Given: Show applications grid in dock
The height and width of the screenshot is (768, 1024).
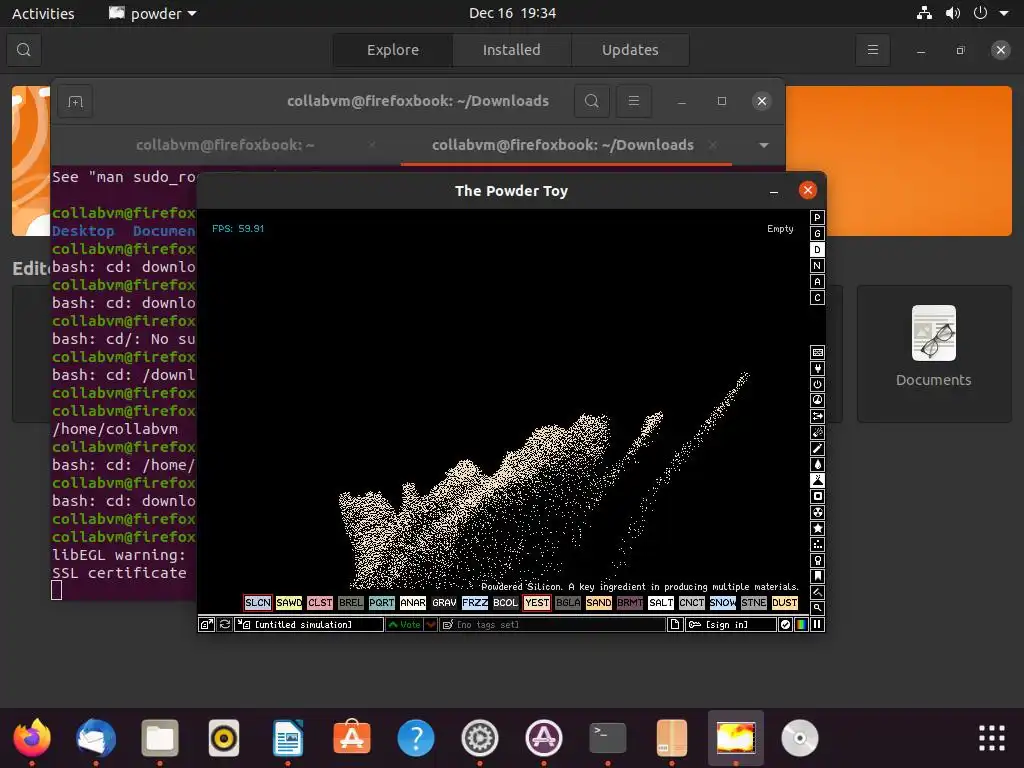Looking at the screenshot, I should pos(991,738).
